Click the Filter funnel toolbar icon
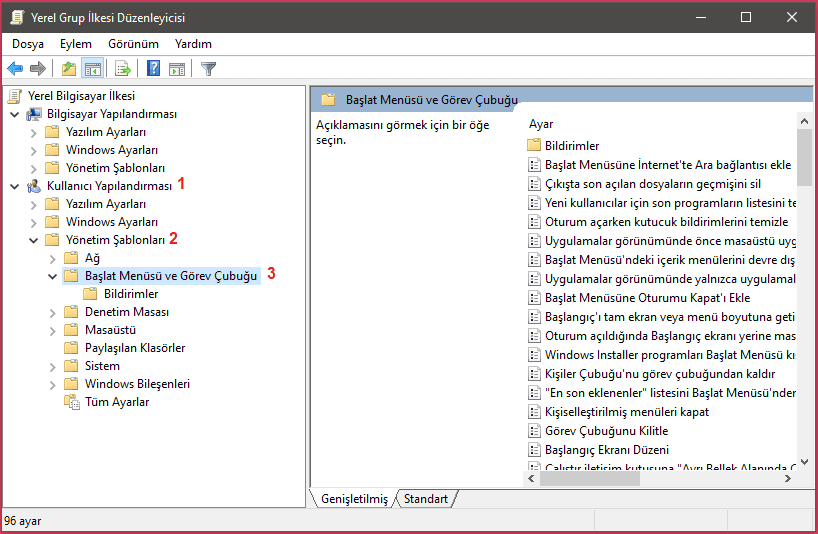Viewport: 818px width, 534px height. [x=208, y=68]
